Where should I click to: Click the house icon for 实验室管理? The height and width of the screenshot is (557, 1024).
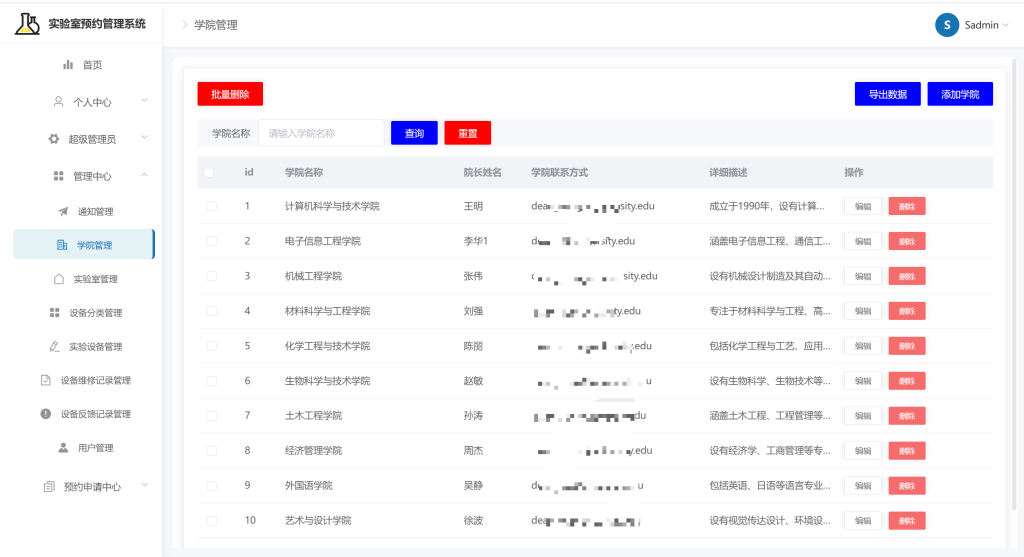click(x=59, y=279)
